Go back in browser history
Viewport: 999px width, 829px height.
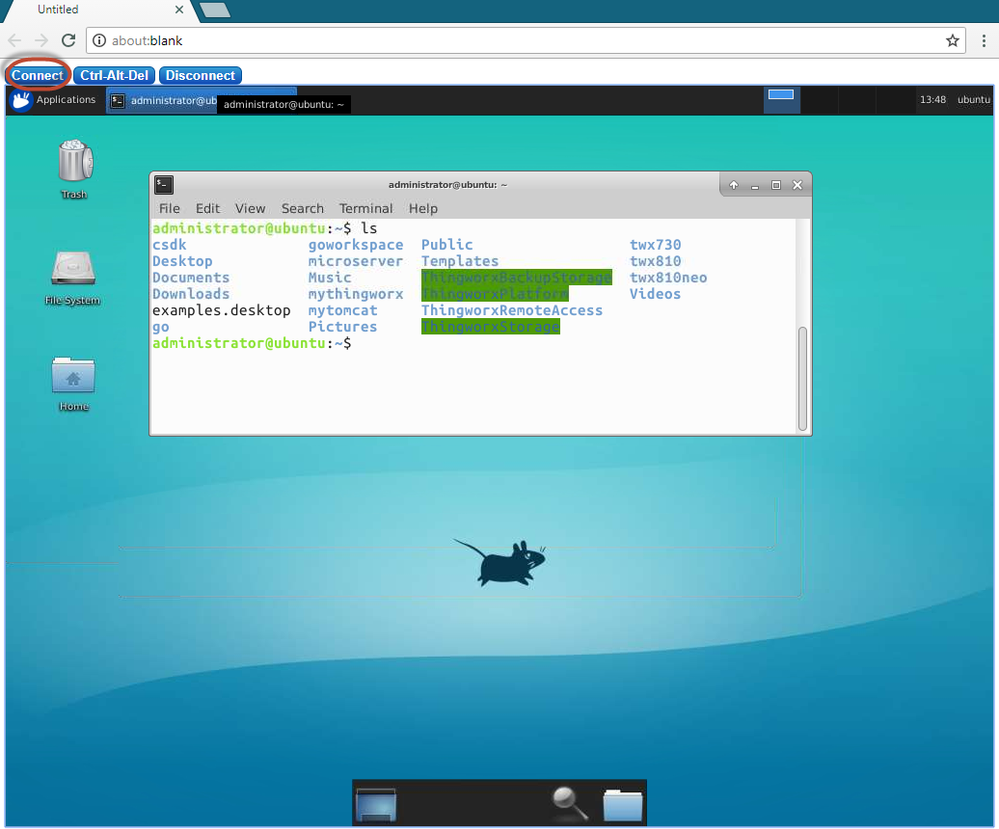(x=15, y=41)
